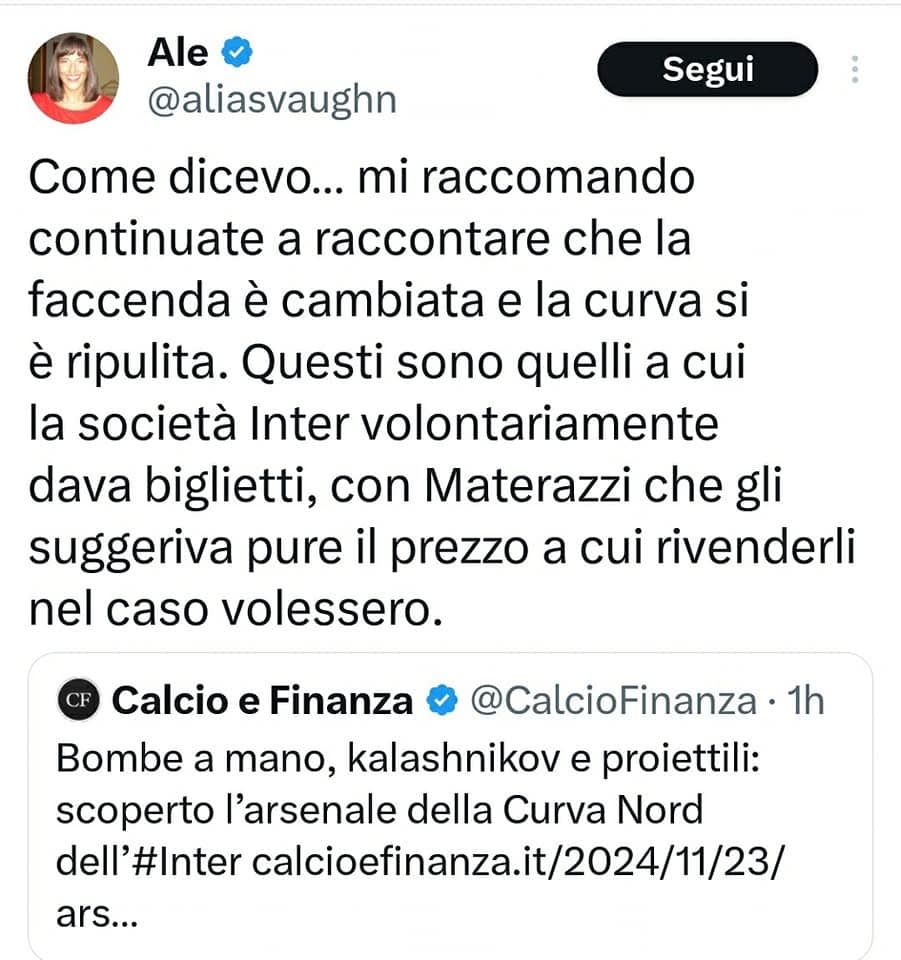Open the calcioefinanza.it/2024/11/23/ link
901x960 pixels.
click(x=517, y=862)
